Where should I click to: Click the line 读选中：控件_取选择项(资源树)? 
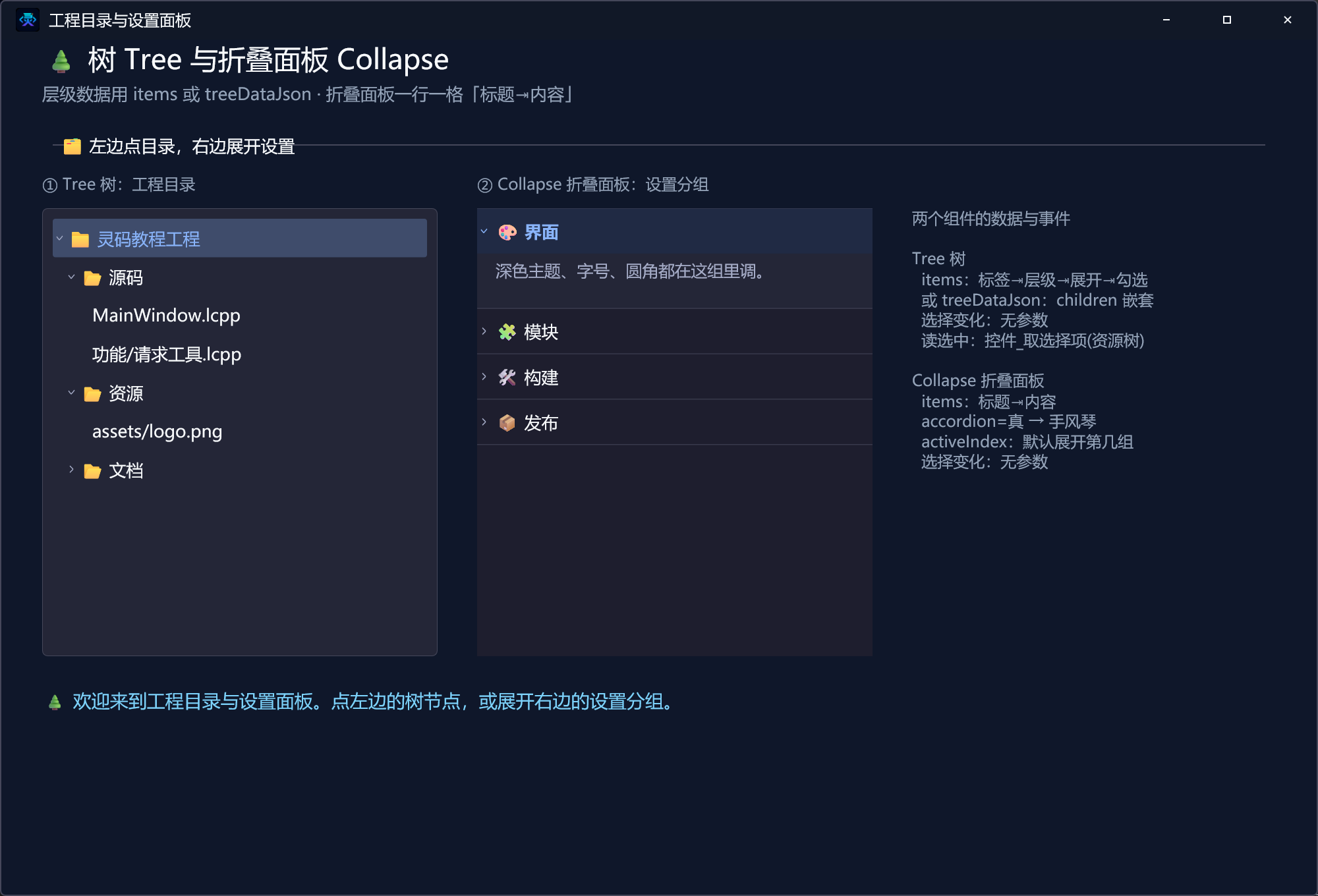tap(1033, 341)
